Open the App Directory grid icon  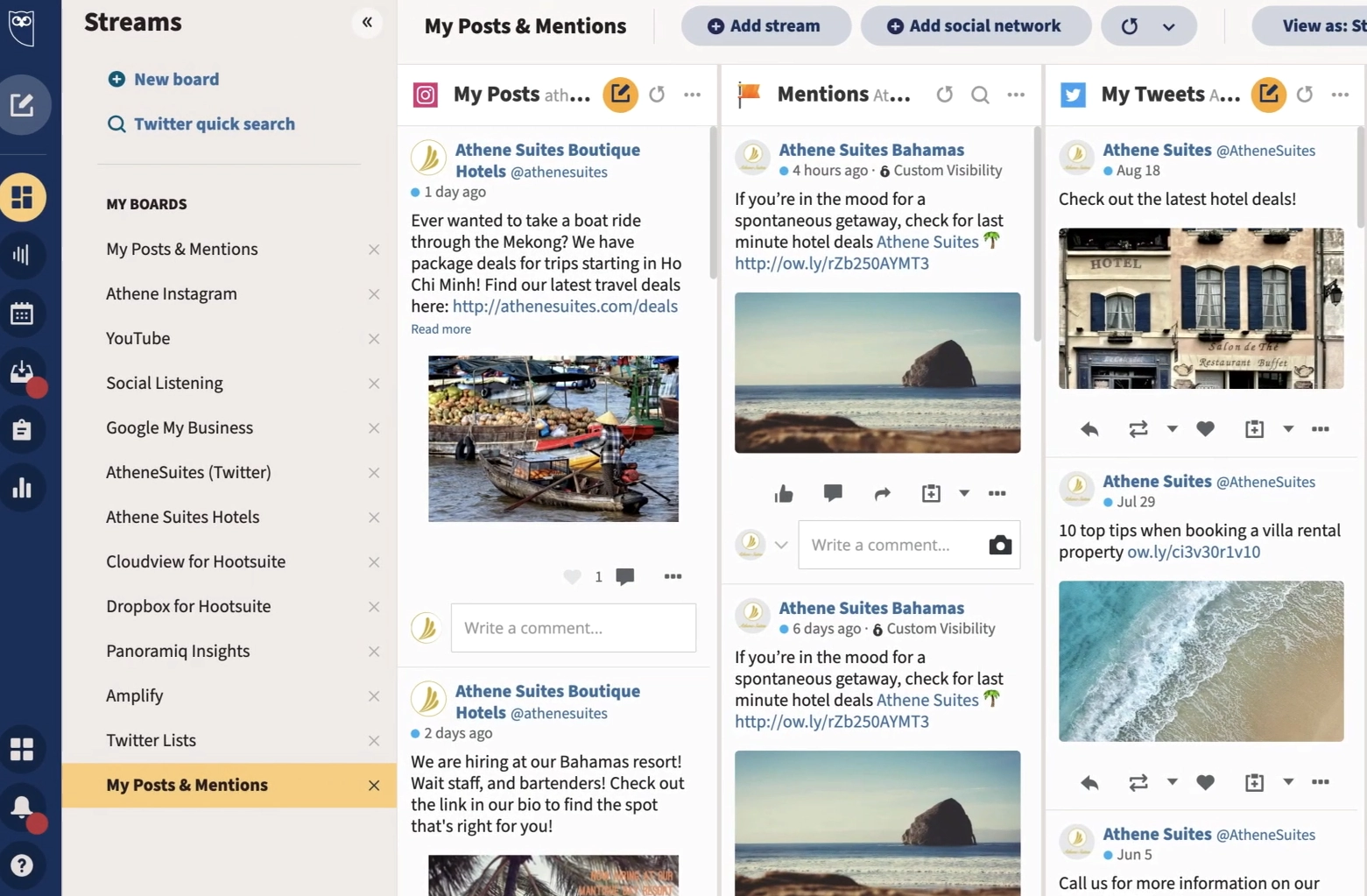tap(22, 749)
